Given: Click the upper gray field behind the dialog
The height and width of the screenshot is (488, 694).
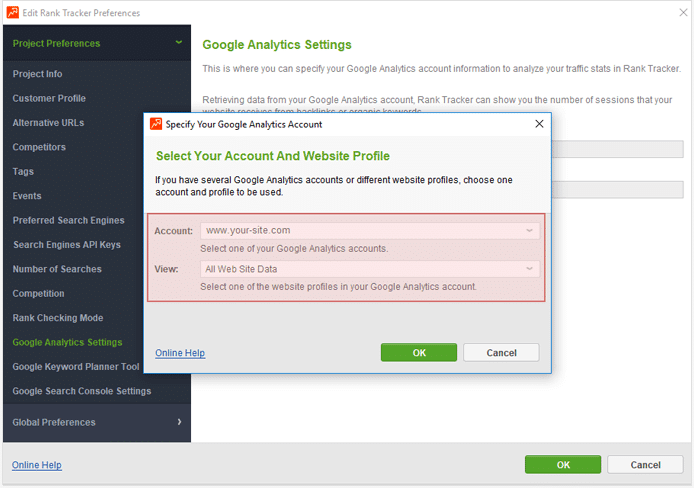Looking at the screenshot, I should tap(617, 149).
